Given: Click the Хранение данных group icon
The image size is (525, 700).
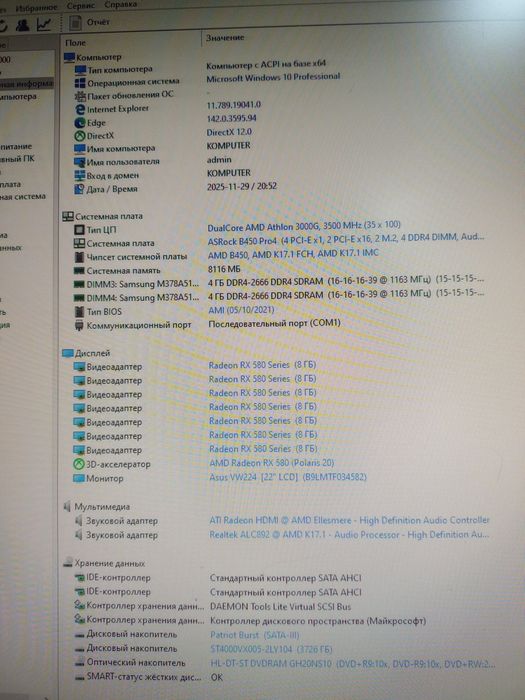Looking at the screenshot, I should [x=68, y=563].
